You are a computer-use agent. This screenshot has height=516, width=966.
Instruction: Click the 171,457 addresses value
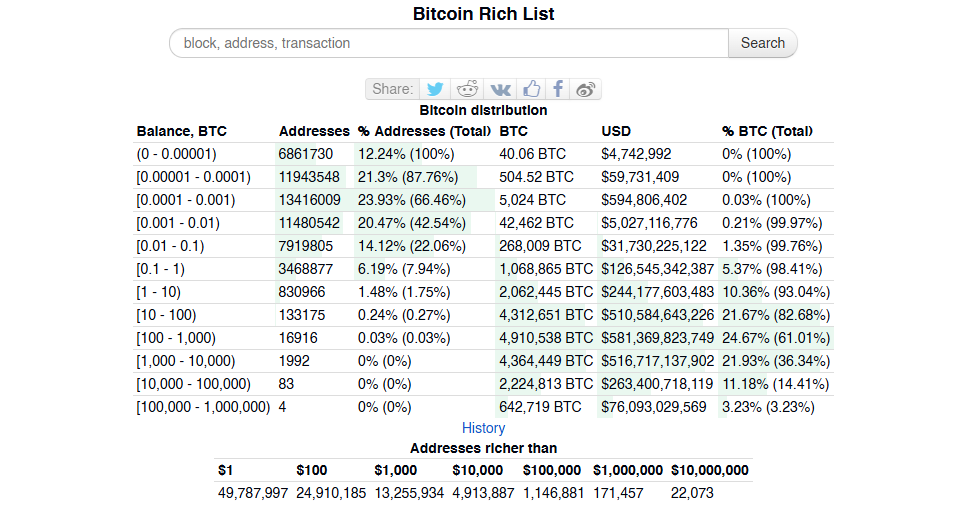[x=618, y=493]
